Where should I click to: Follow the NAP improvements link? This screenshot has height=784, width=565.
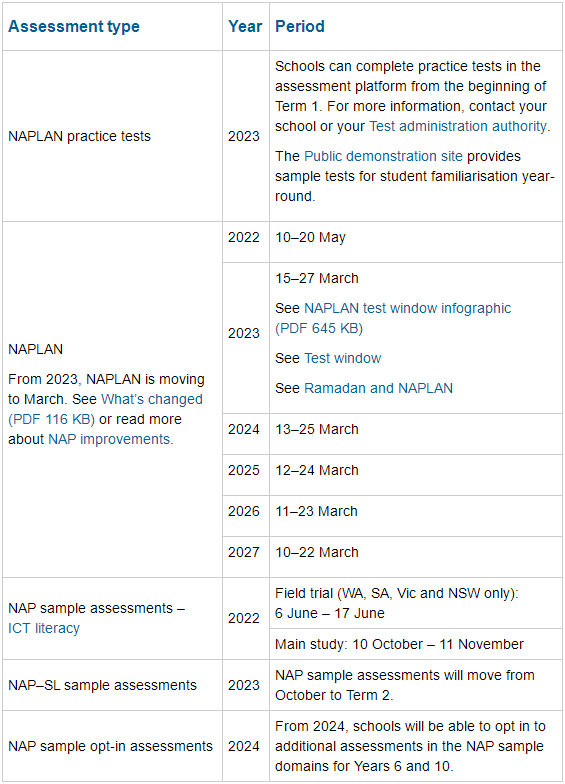click(109, 439)
